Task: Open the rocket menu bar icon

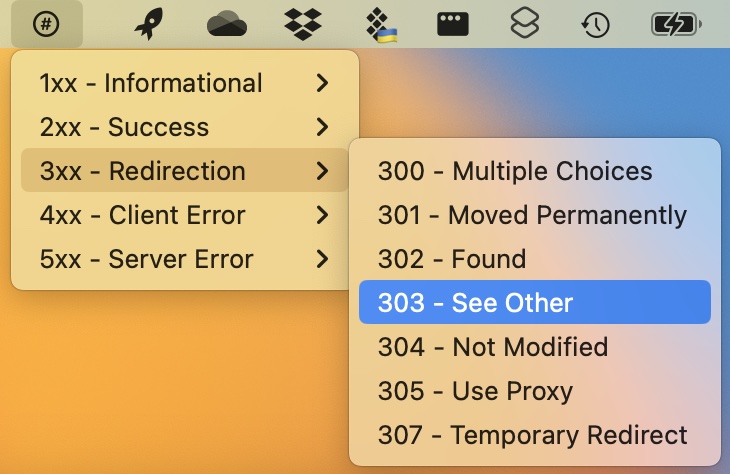Action: tap(150, 24)
